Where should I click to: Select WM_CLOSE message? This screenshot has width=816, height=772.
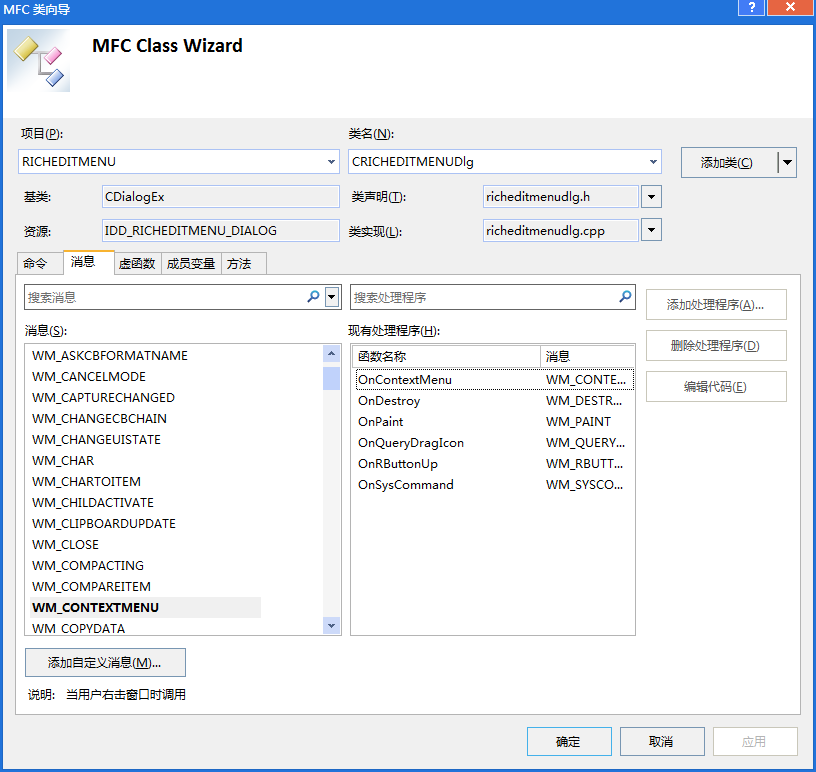pos(66,545)
